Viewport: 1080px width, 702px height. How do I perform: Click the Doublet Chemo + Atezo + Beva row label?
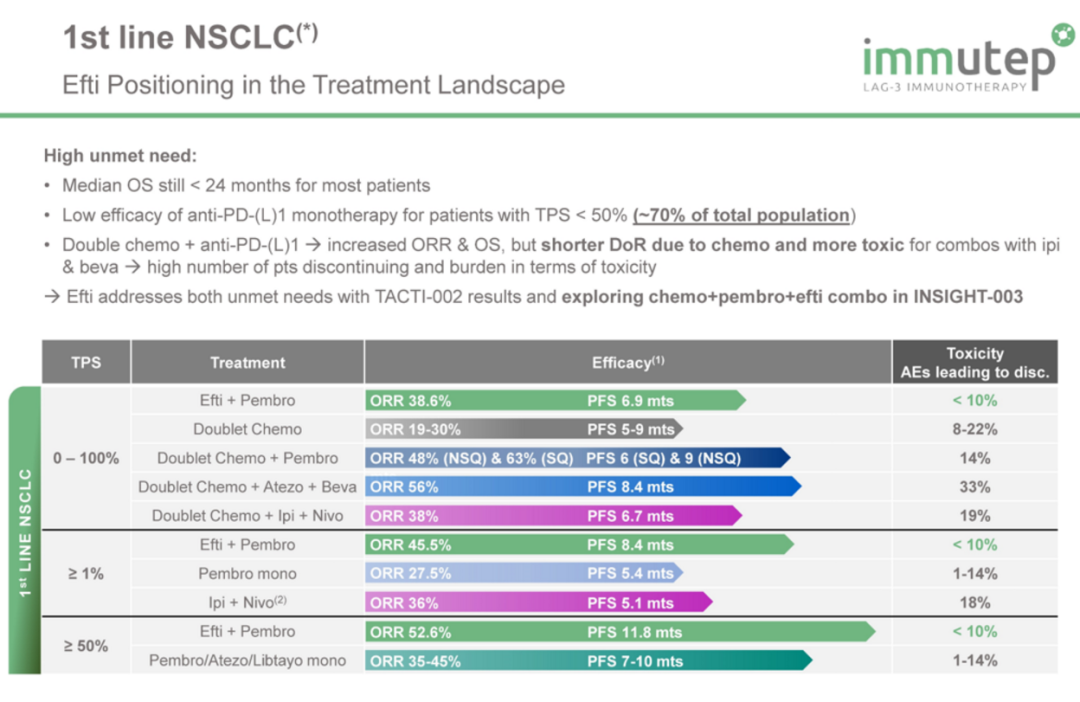(247, 487)
